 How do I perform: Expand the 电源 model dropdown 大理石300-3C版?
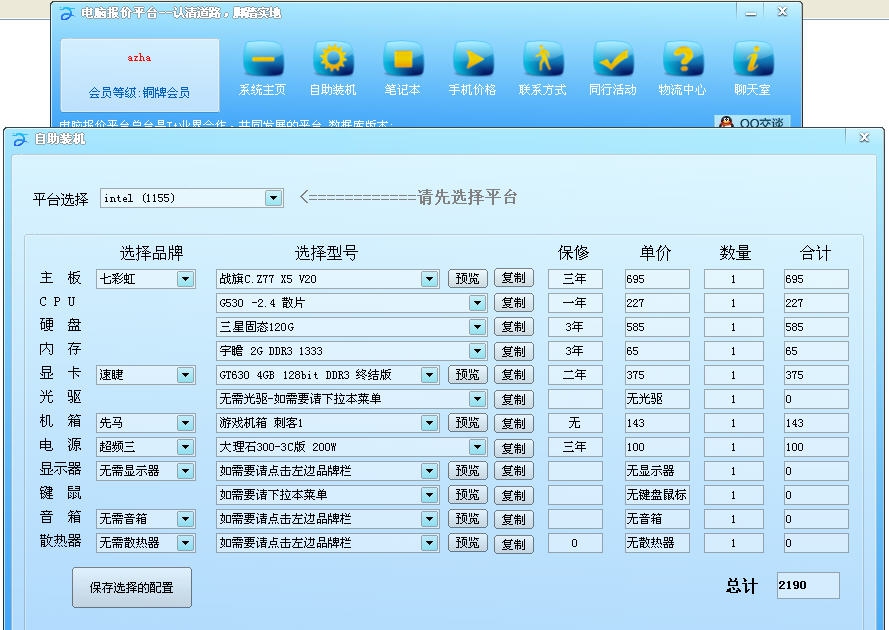point(477,447)
